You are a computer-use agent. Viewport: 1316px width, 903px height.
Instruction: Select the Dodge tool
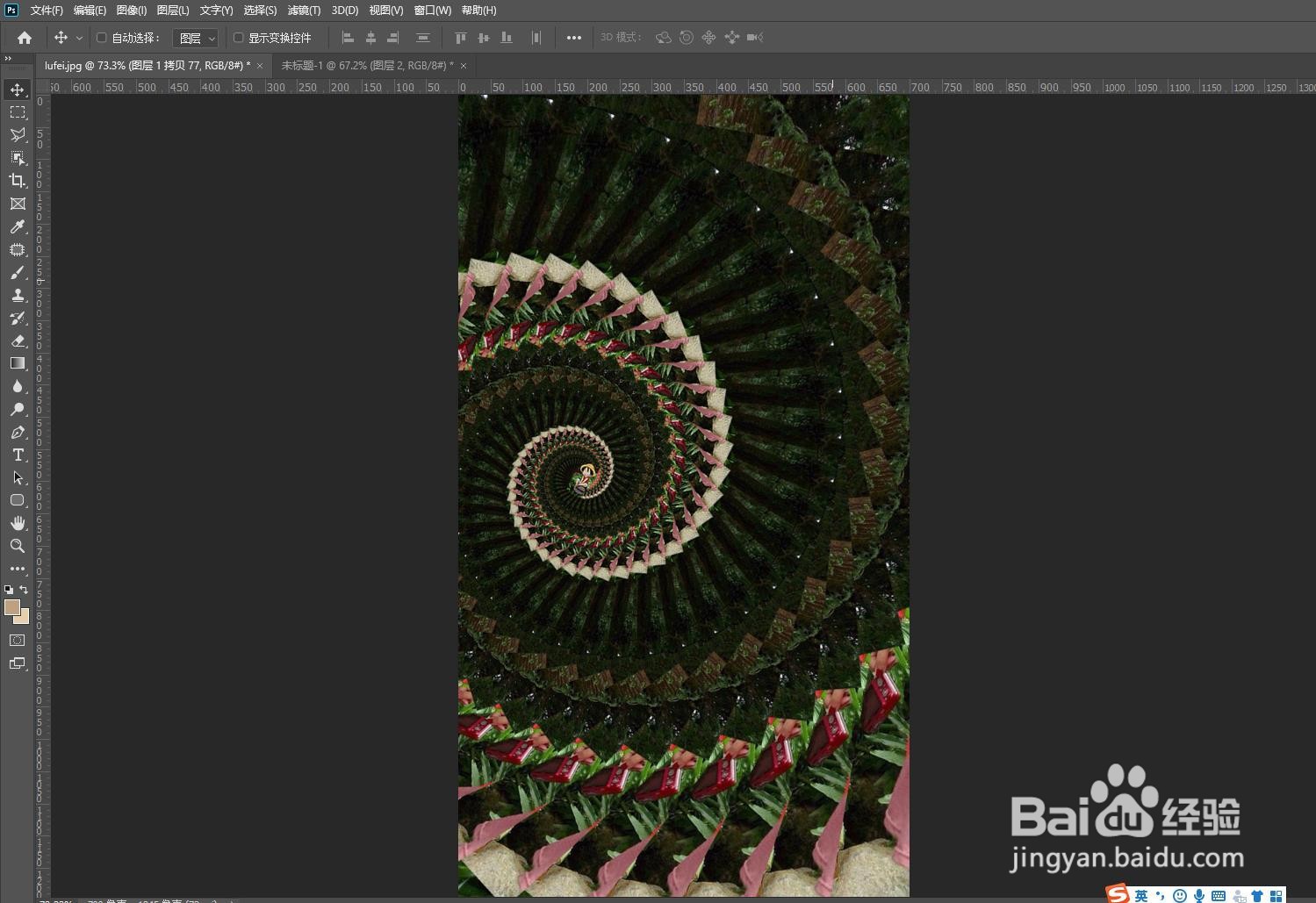(18, 409)
